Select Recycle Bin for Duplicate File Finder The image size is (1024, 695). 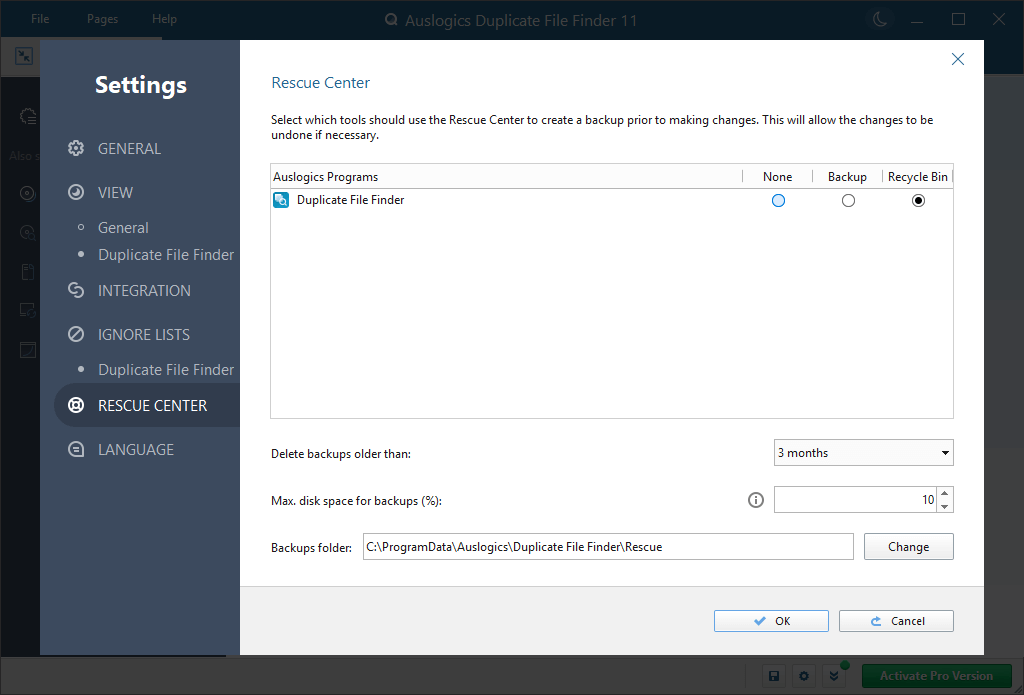click(918, 201)
